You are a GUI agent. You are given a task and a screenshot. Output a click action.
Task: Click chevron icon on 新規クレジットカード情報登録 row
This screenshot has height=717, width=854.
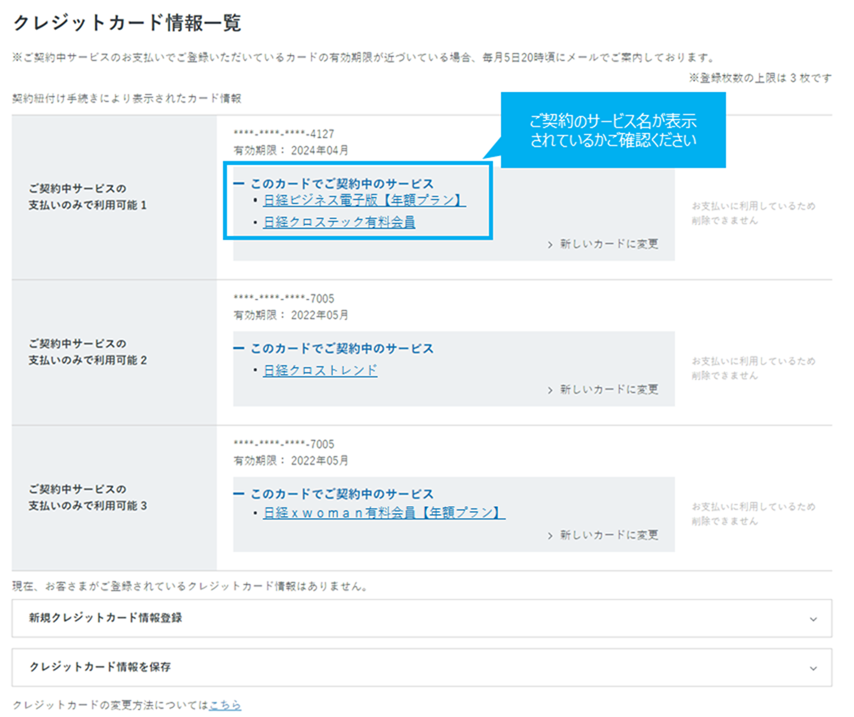point(813,619)
